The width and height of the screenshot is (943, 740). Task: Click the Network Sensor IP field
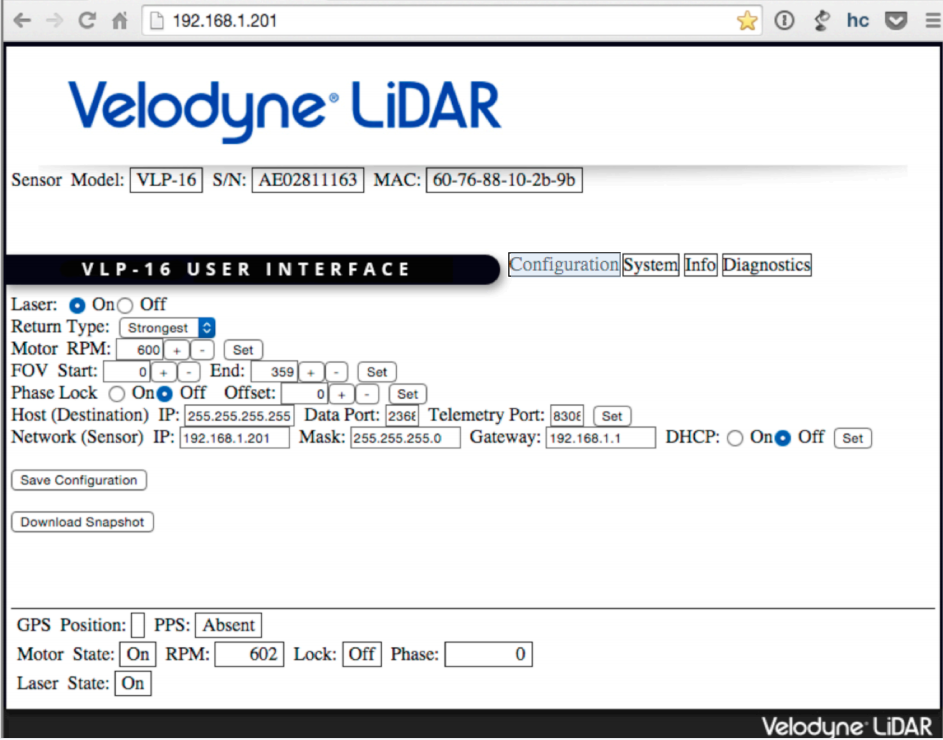pos(235,438)
